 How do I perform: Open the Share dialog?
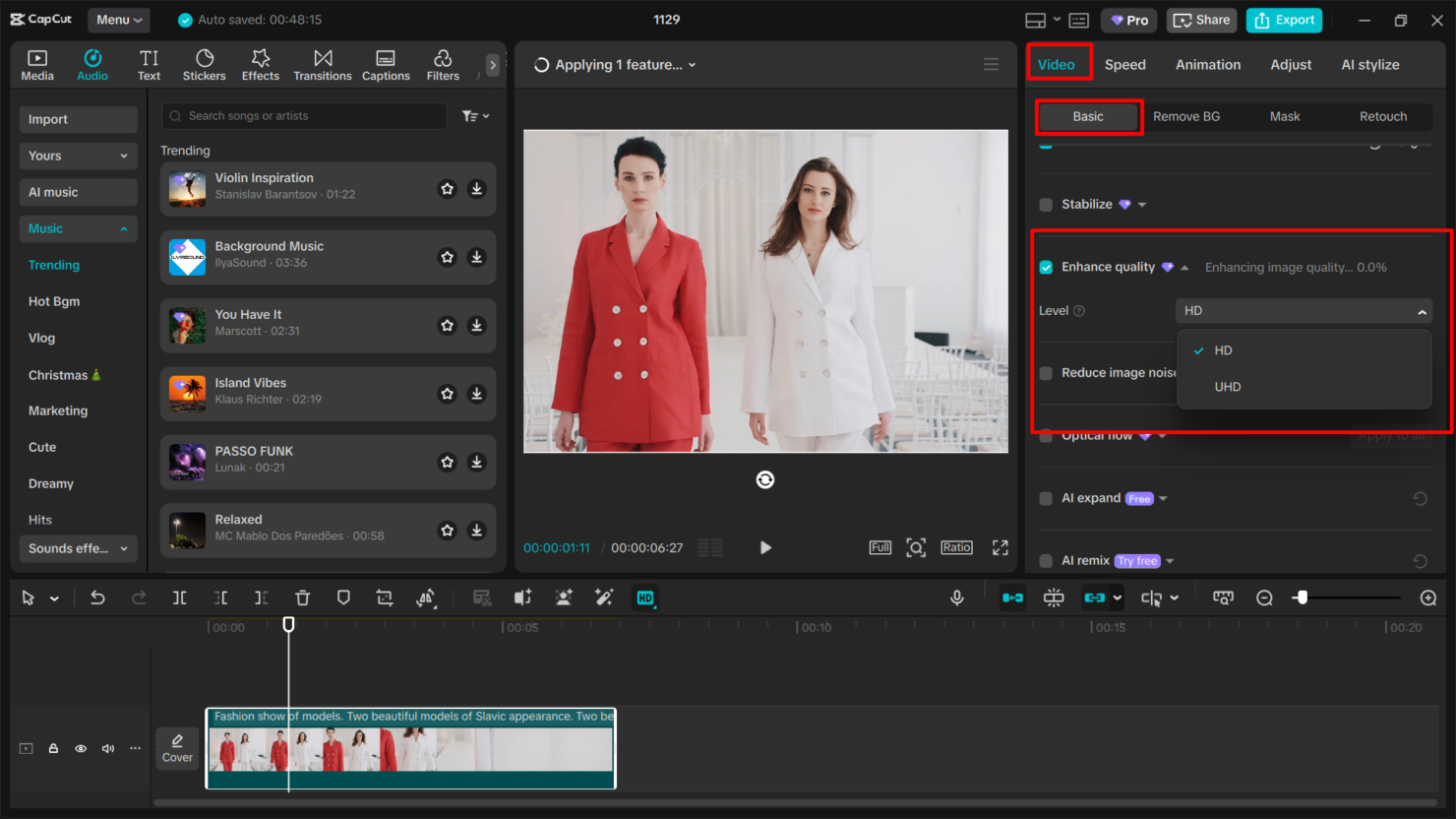pos(1201,20)
